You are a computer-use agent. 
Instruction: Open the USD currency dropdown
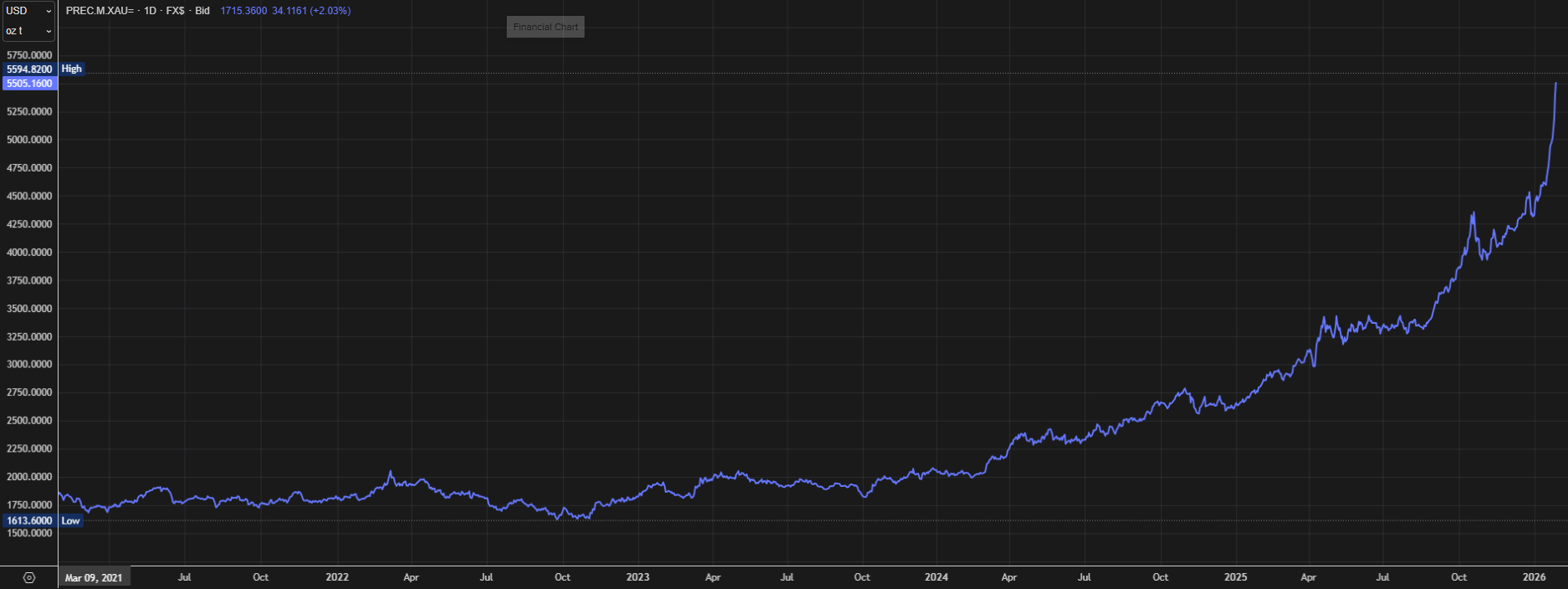pos(28,11)
